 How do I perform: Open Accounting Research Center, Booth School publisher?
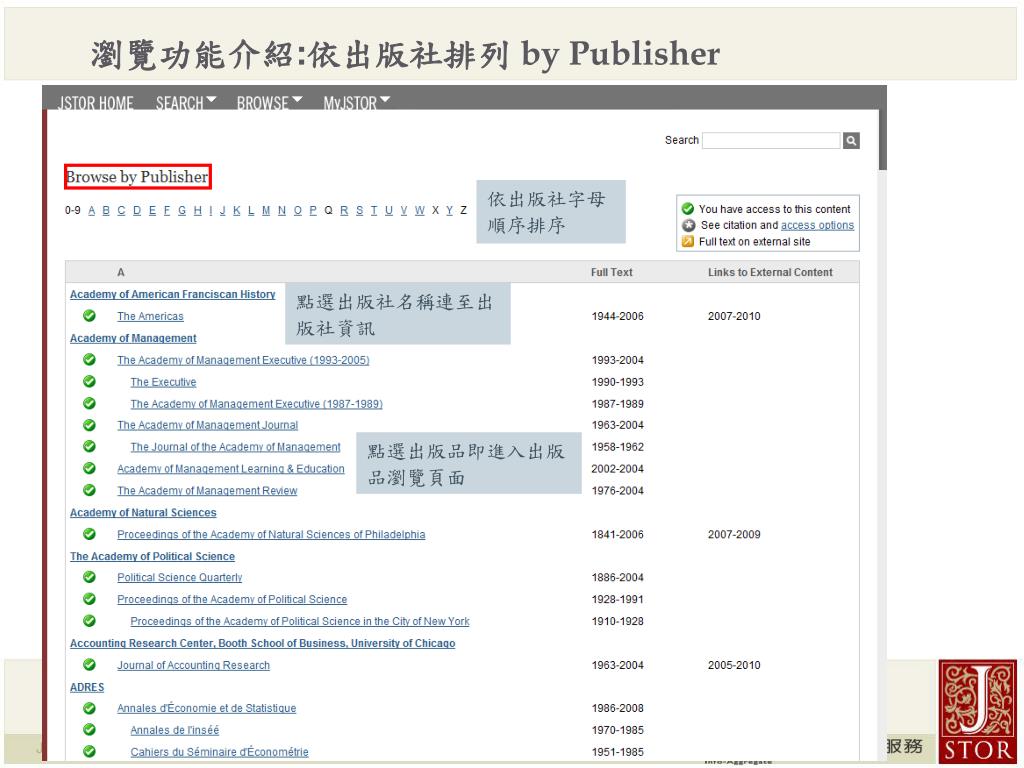pos(263,643)
